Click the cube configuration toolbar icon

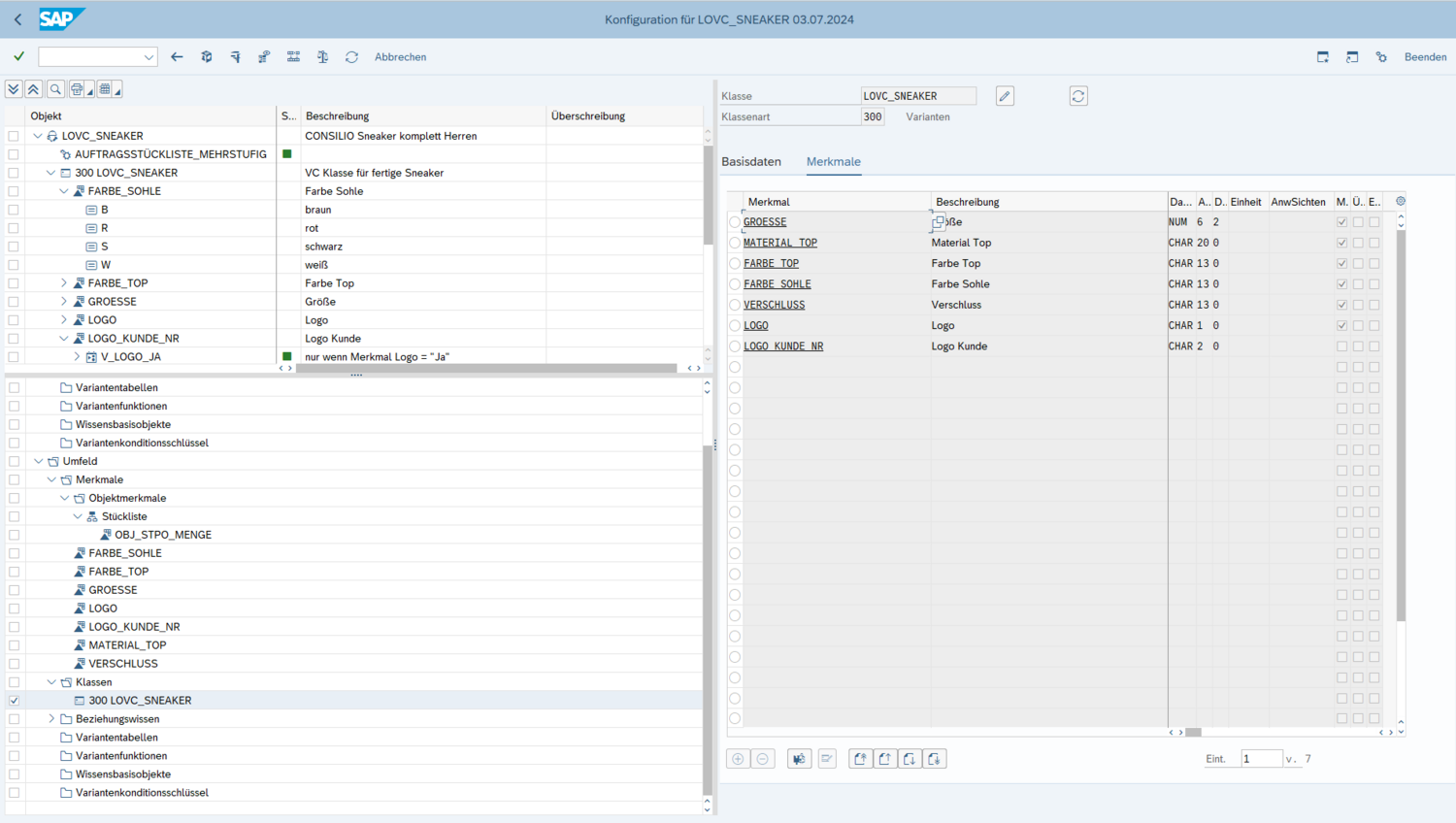pos(207,57)
